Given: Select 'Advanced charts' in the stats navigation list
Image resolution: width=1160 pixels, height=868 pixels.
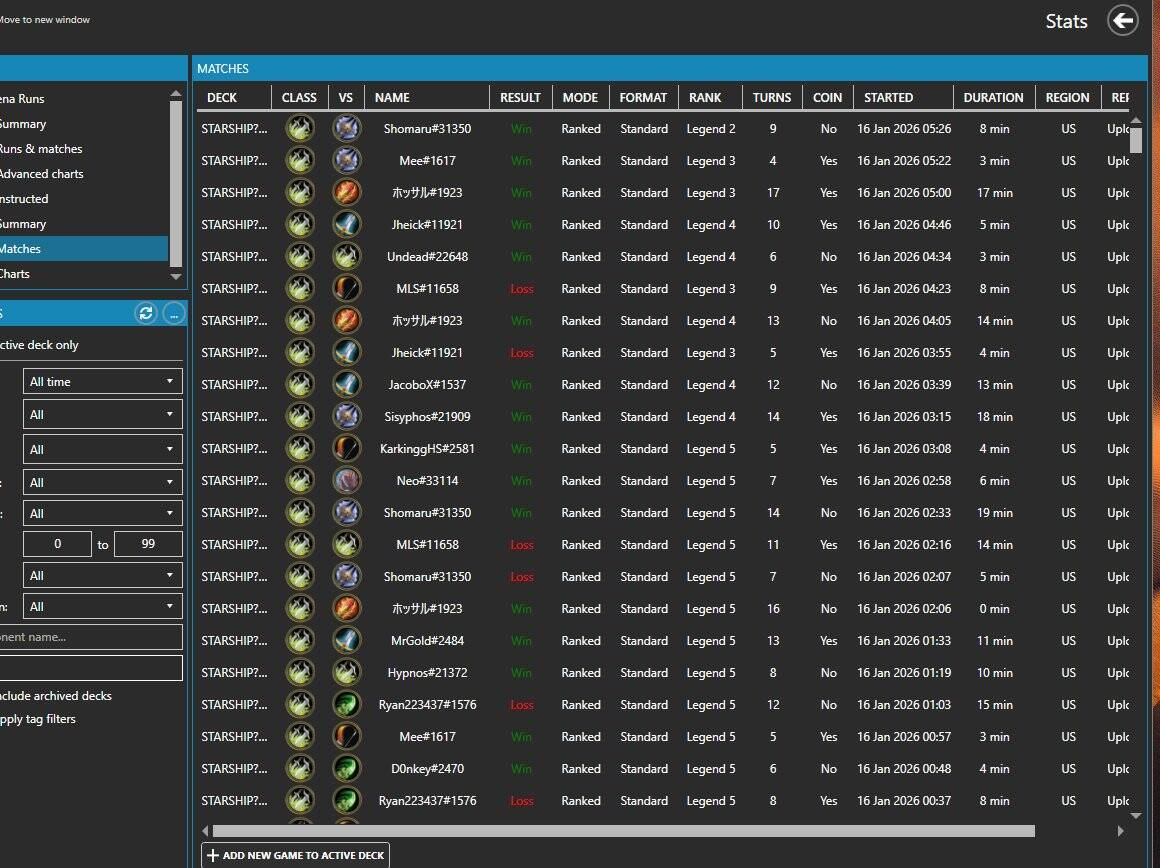Looking at the screenshot, I should pos(41,174).
